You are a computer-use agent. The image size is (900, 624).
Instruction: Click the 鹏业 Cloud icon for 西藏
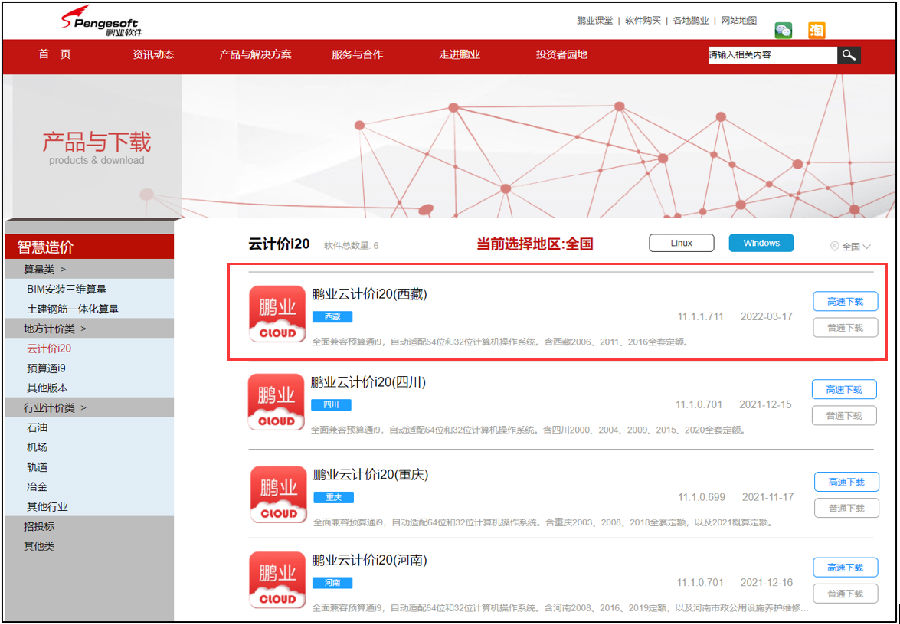(277, 314)
